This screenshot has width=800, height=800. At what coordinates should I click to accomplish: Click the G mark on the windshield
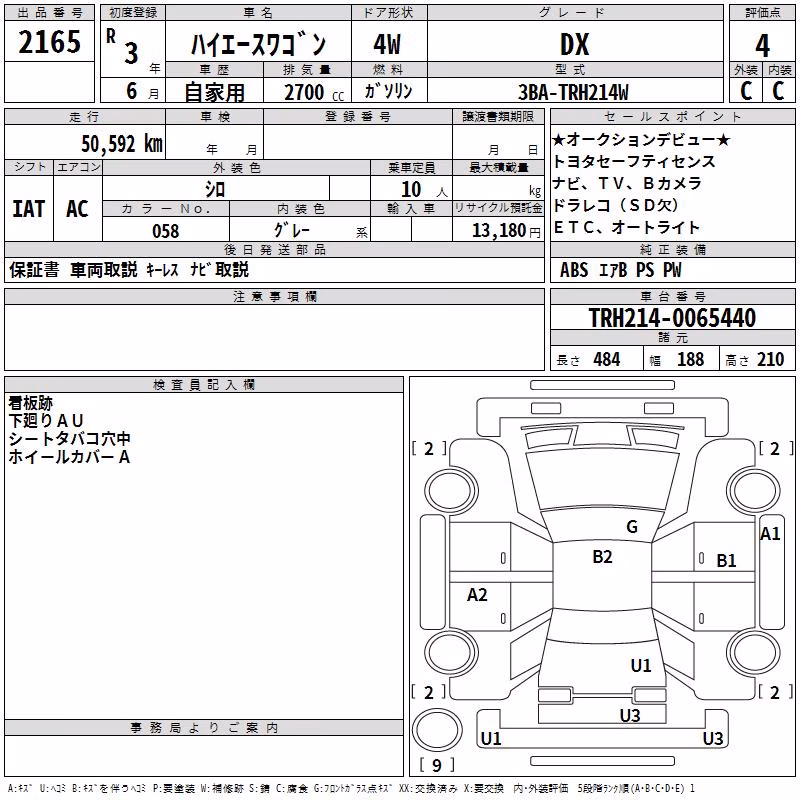[632, 527]
